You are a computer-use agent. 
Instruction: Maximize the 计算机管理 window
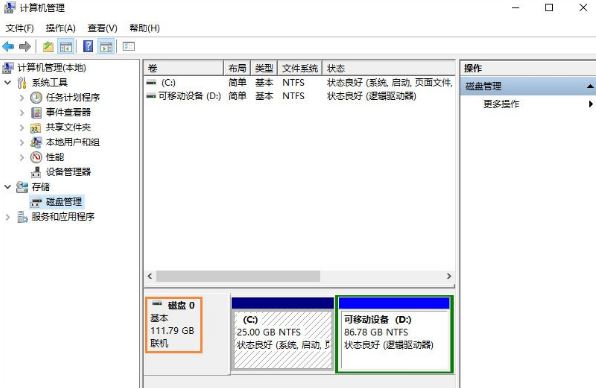point(549,8)
